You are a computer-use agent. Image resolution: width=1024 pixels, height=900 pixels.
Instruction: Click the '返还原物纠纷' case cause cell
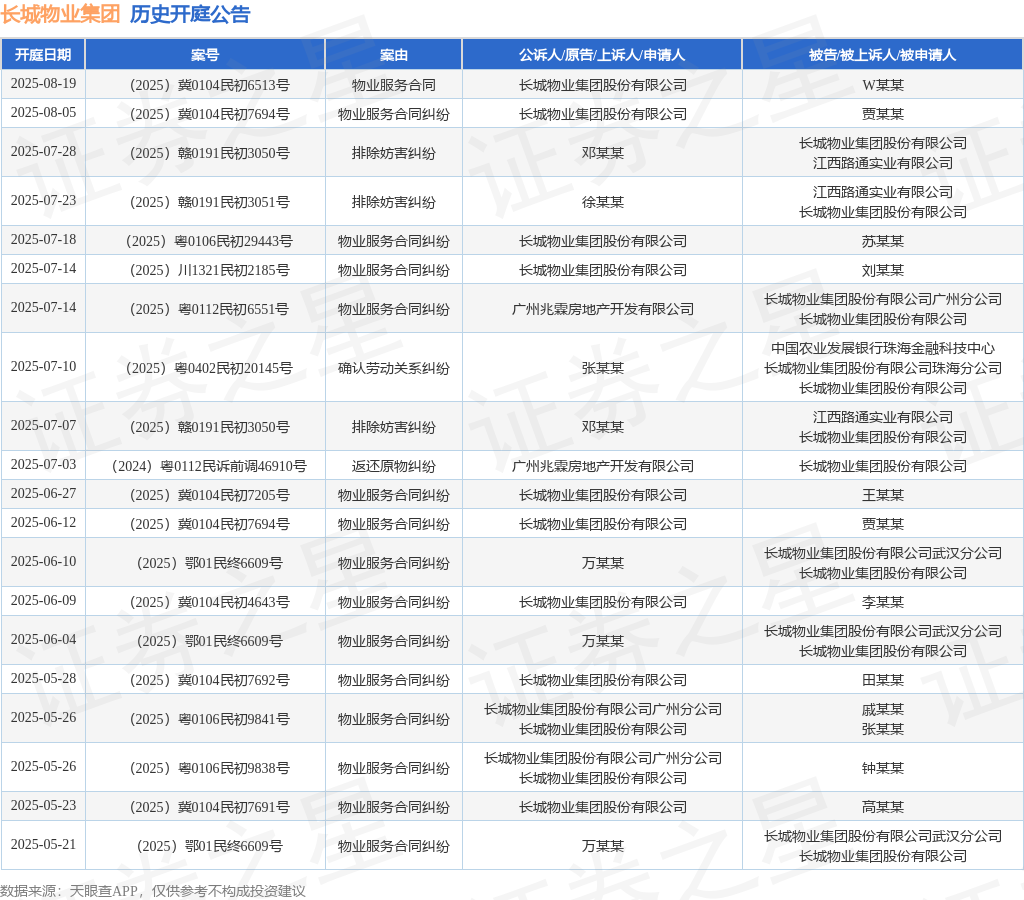394,466
